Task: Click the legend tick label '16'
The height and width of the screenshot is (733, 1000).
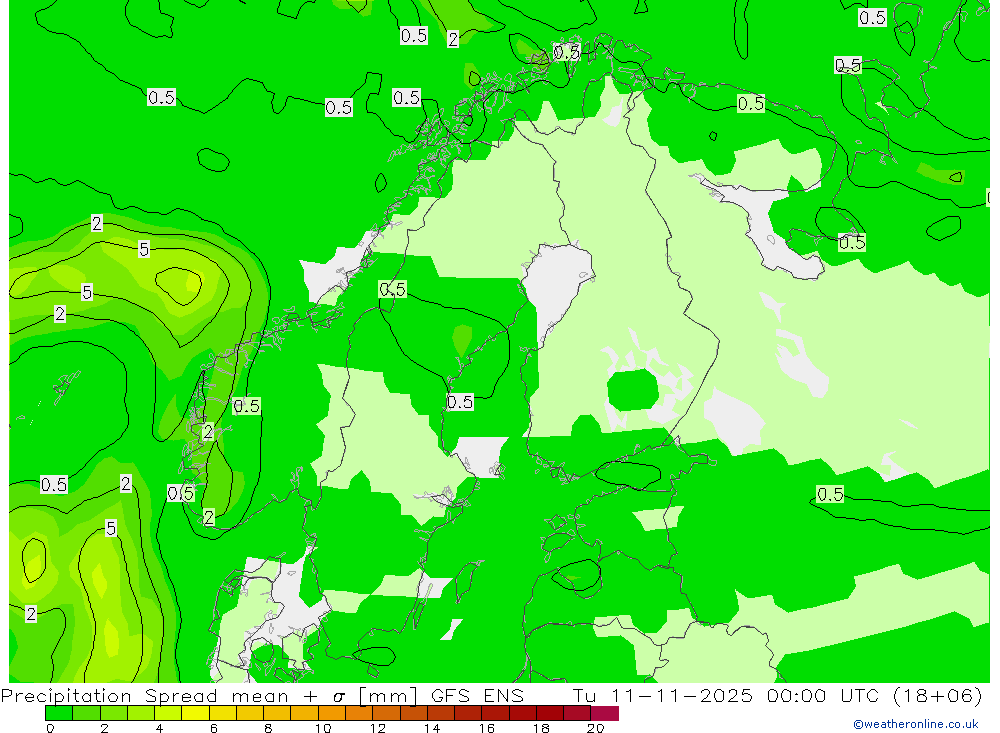Action: point(487,728)
